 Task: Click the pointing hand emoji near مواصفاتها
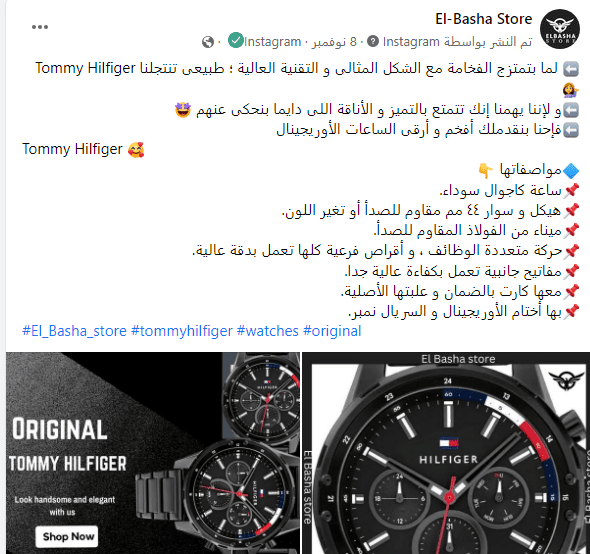coord(485,171)
